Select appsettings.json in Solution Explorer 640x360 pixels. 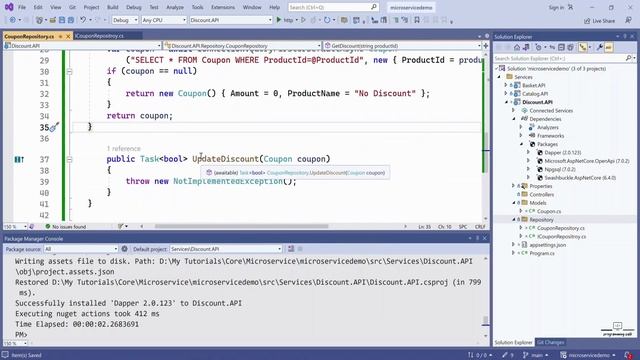click(547, 245)
